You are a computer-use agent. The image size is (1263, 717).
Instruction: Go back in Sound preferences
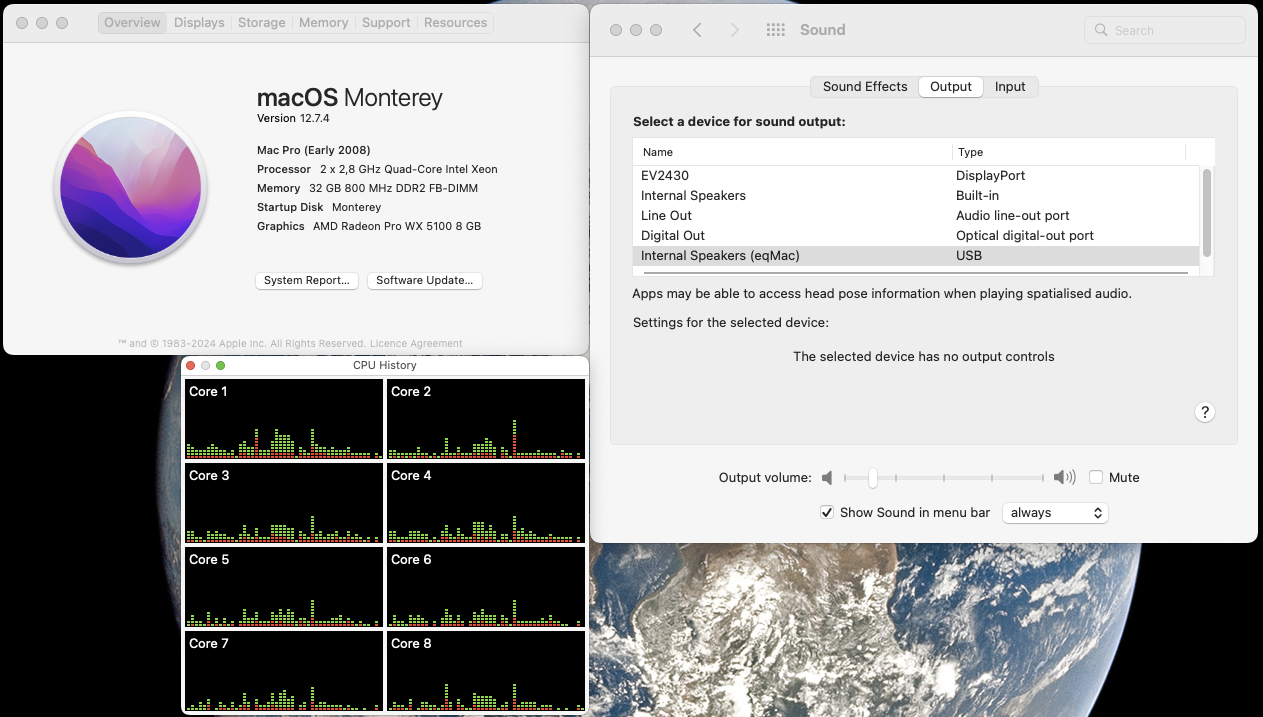pos(697,30)
